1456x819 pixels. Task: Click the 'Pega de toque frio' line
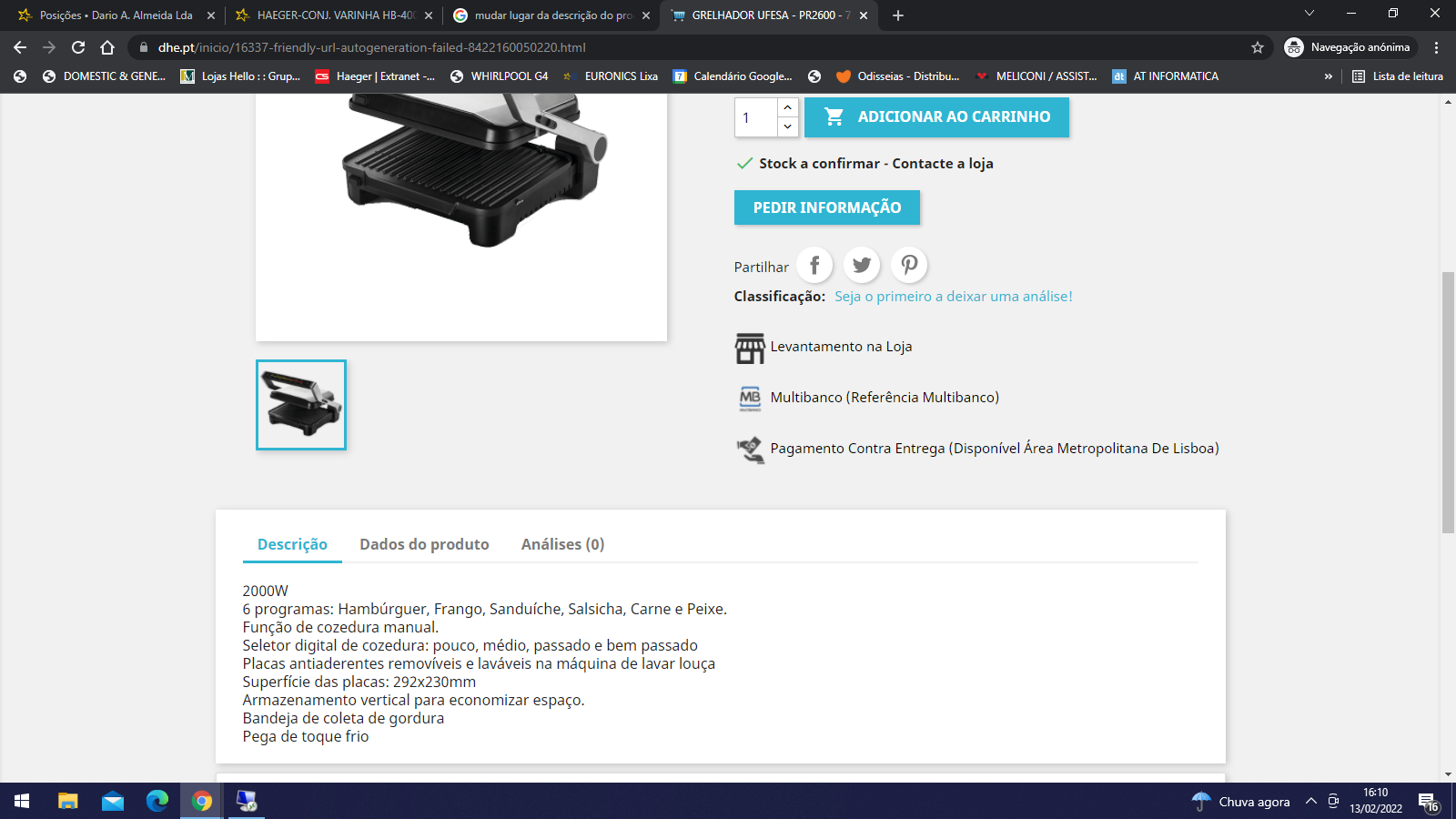306,736
